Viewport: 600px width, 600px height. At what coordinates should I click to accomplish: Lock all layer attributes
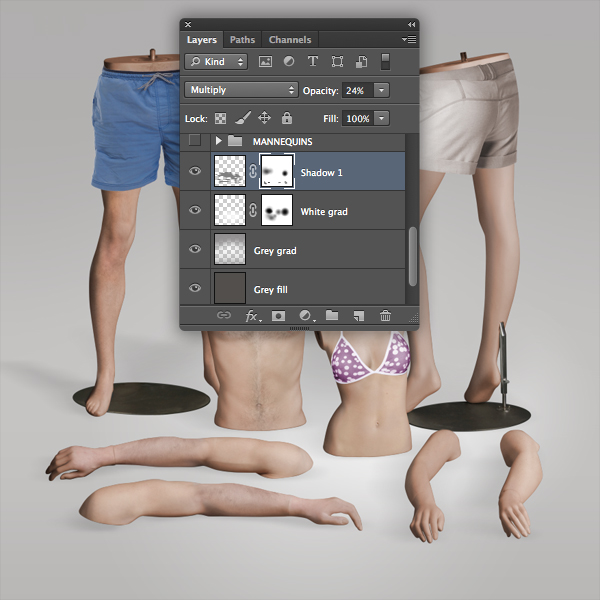pos(287,118)
